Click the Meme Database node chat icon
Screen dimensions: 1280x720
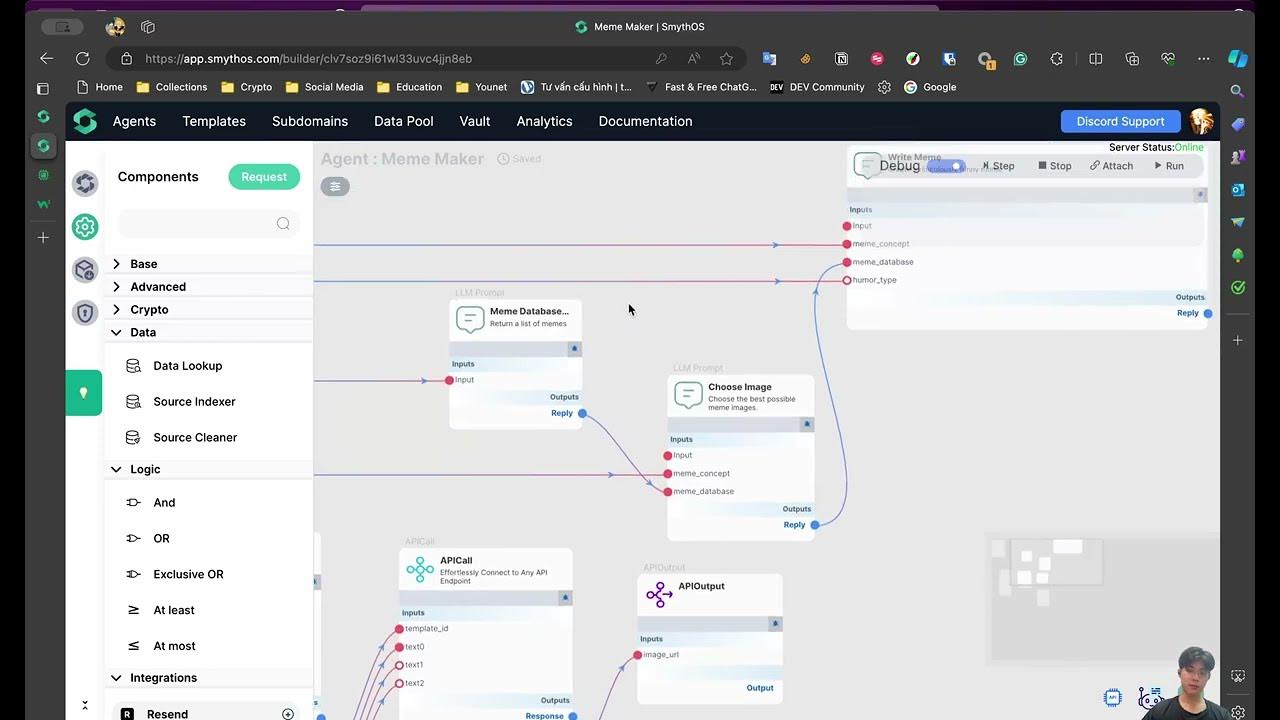[x=470, y=319]
